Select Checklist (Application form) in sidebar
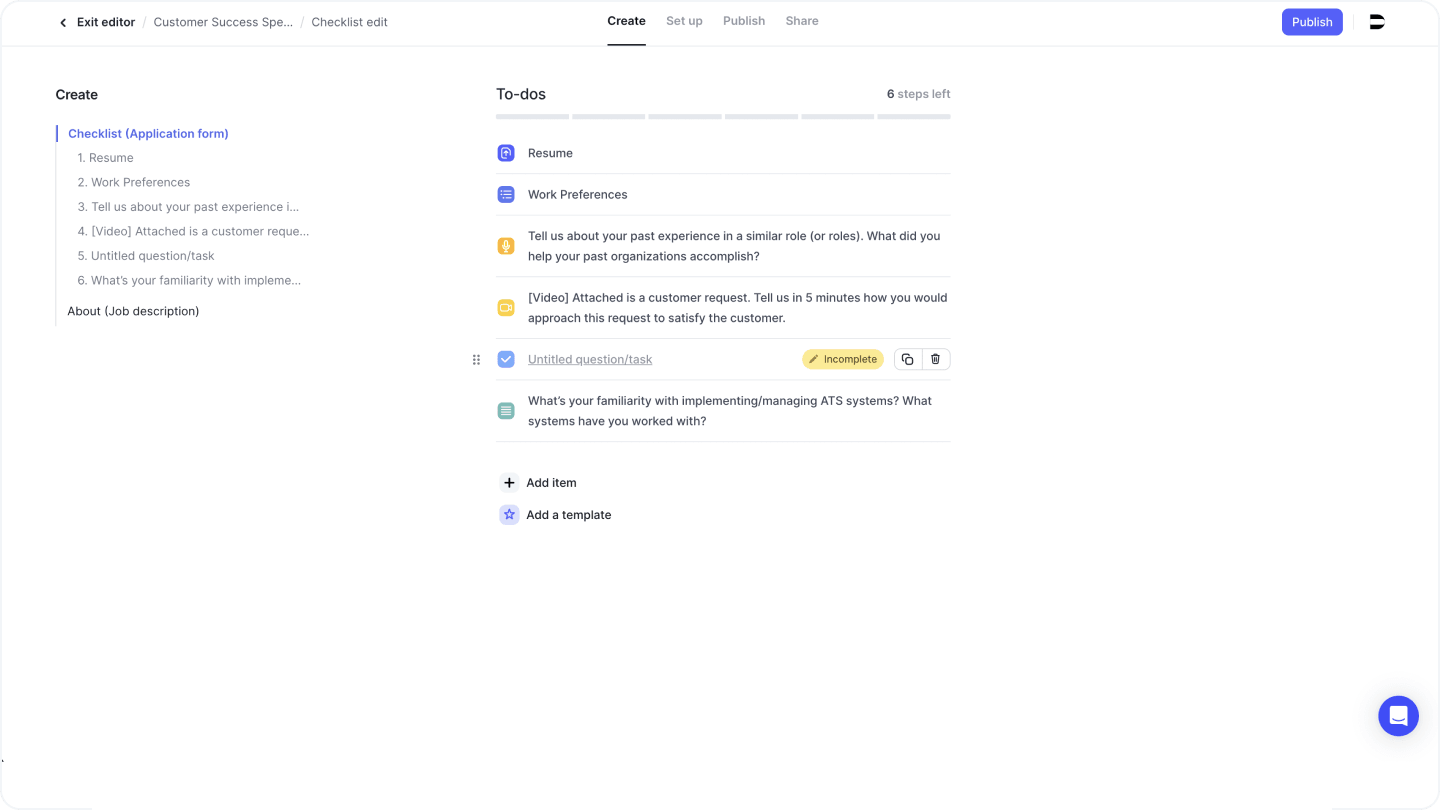This screenshot has height=810, width=1440. (x=148, y=134)
